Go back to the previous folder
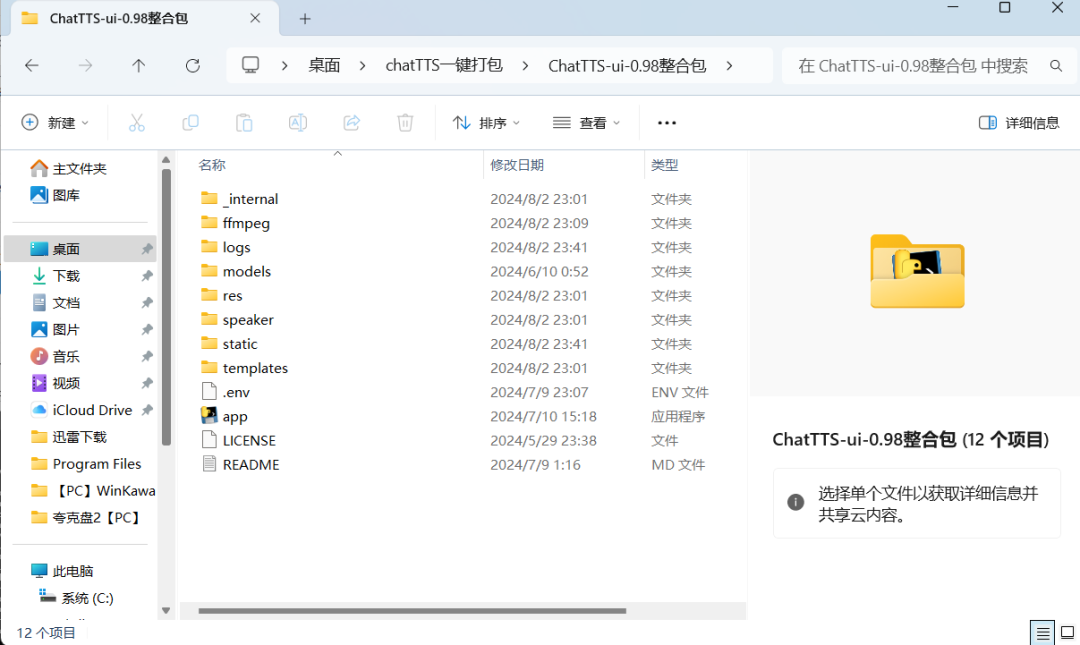1080x645 pixels. point(32,65)
